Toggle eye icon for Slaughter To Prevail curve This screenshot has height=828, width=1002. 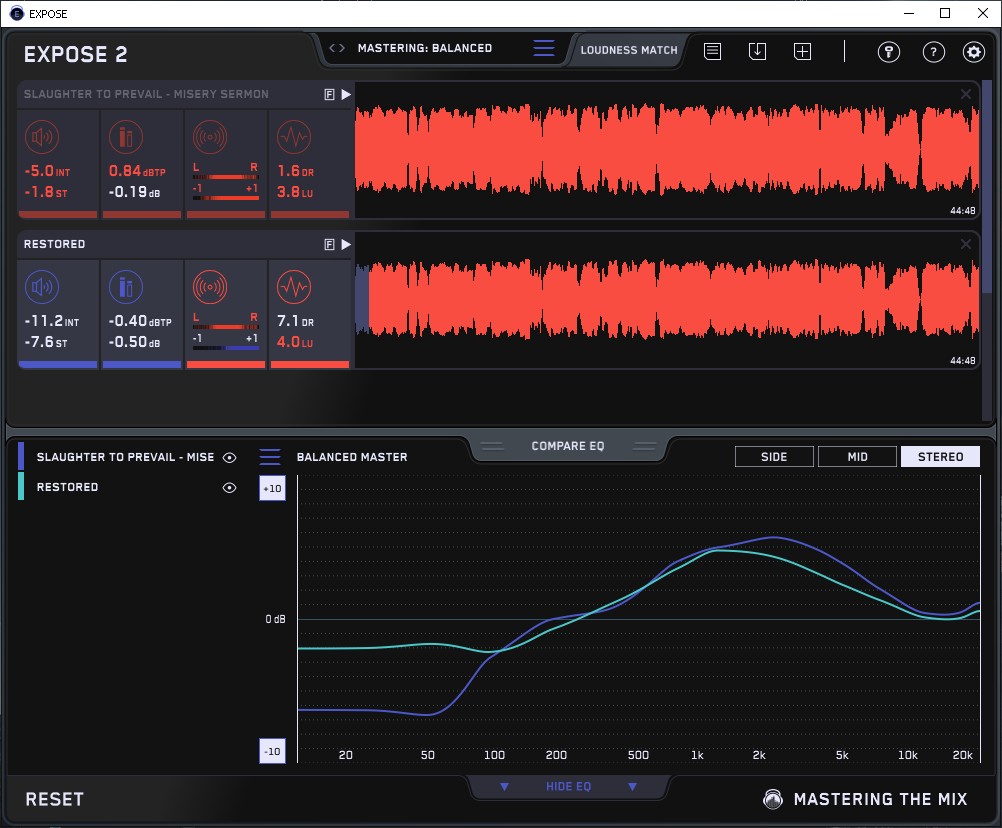tap(230, 458)
